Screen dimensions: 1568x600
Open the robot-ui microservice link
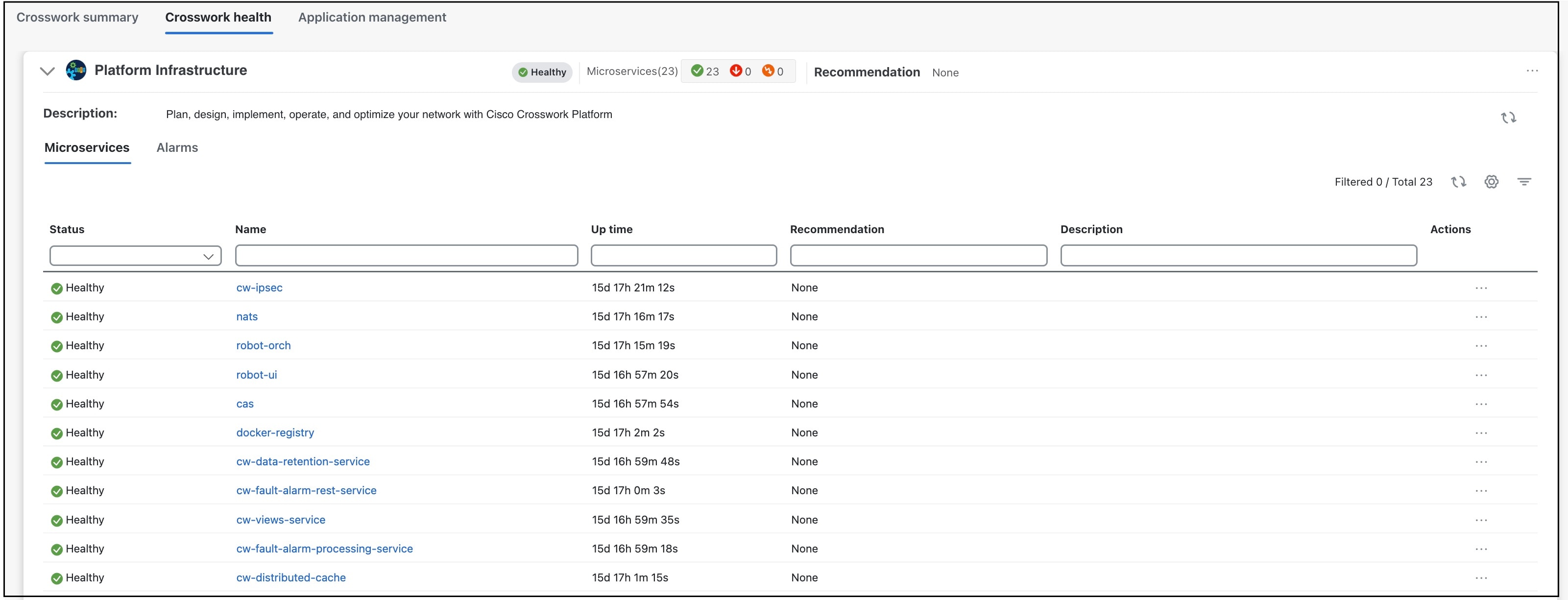coord(257,375)
